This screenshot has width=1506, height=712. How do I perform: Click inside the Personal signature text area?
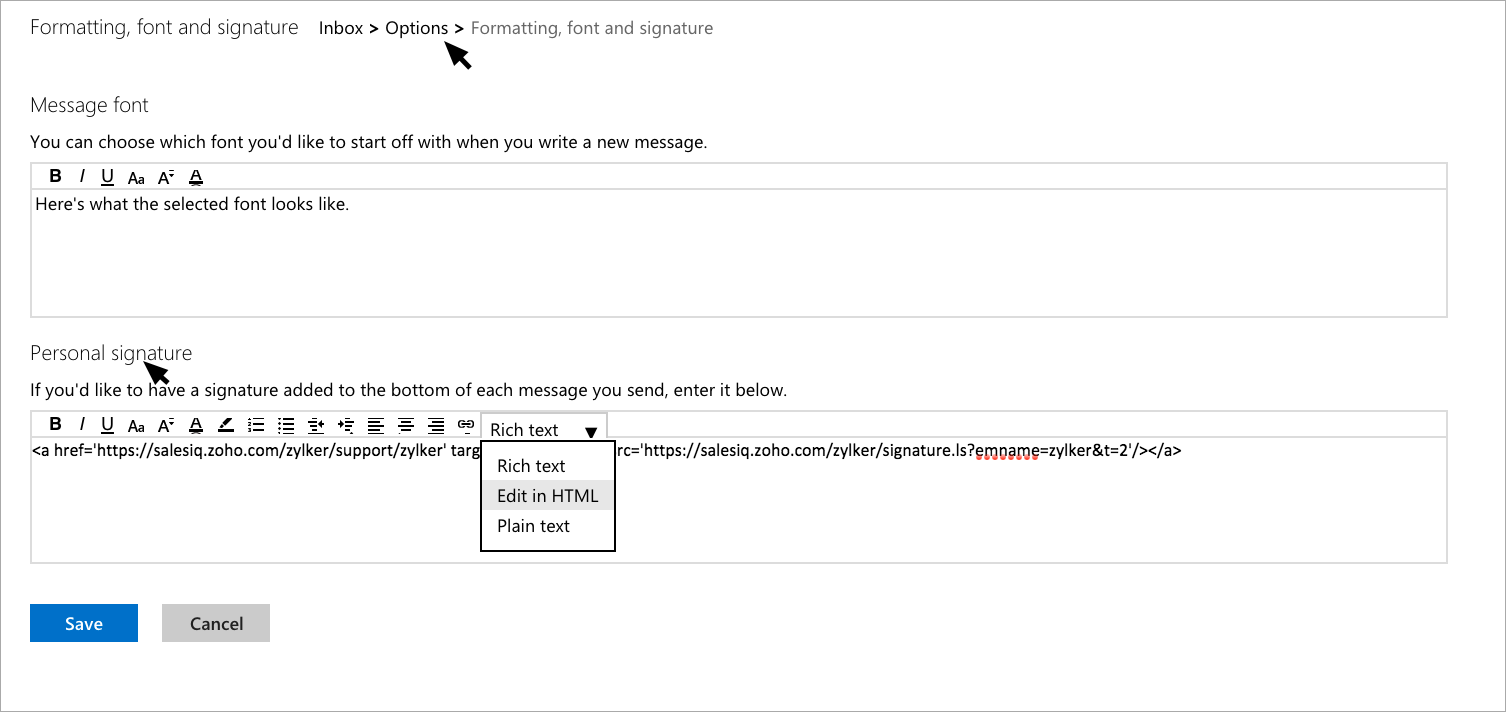tap(739, 500)
